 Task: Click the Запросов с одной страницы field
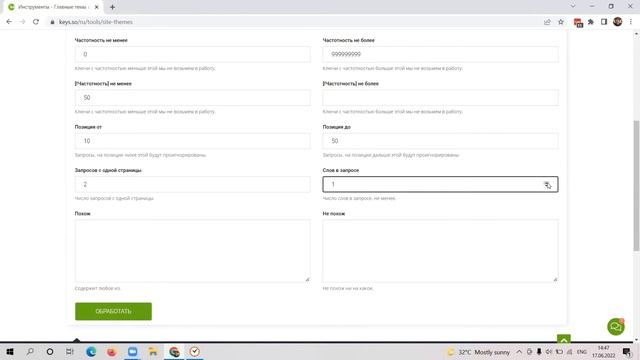(x=193, y=184)
